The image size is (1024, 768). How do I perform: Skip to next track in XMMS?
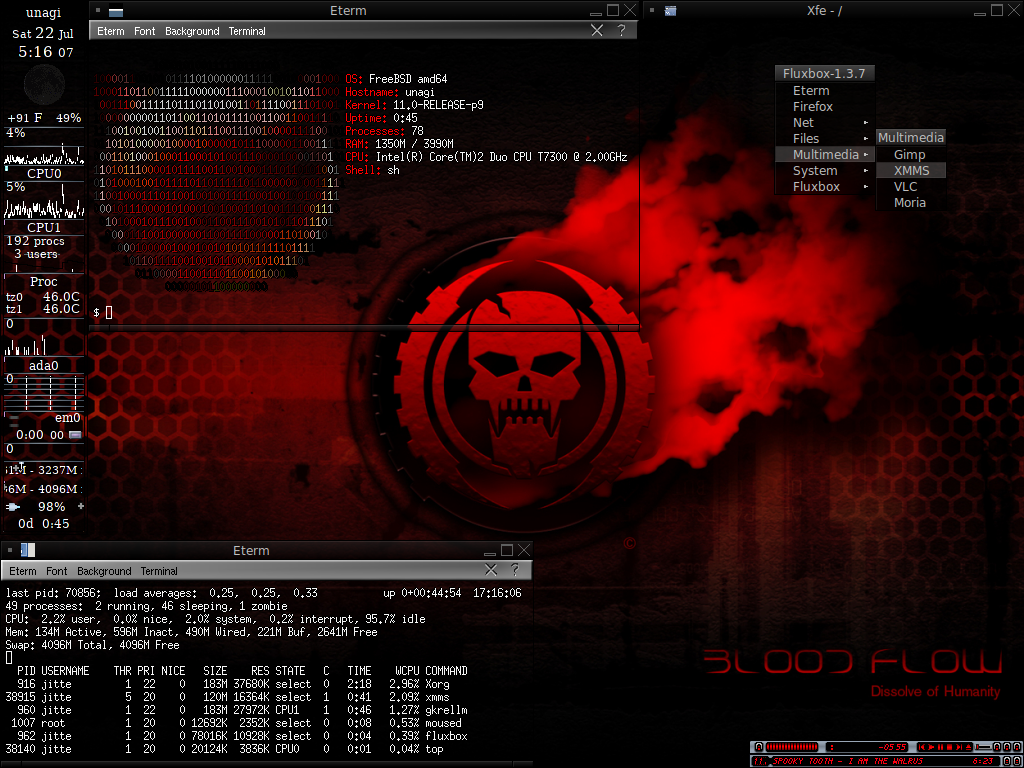click(959, 747)
